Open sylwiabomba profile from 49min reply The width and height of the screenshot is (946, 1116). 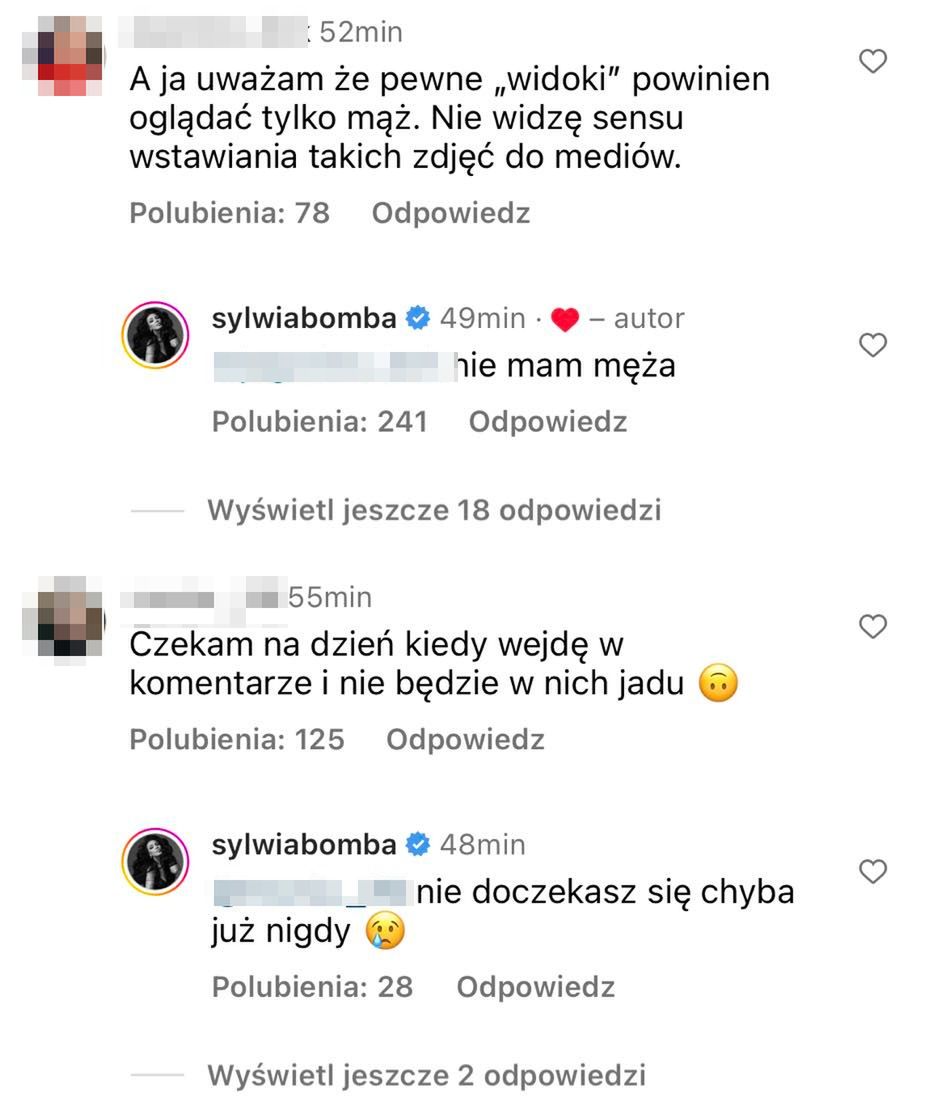pyautogui.click(x=304, y=318)
